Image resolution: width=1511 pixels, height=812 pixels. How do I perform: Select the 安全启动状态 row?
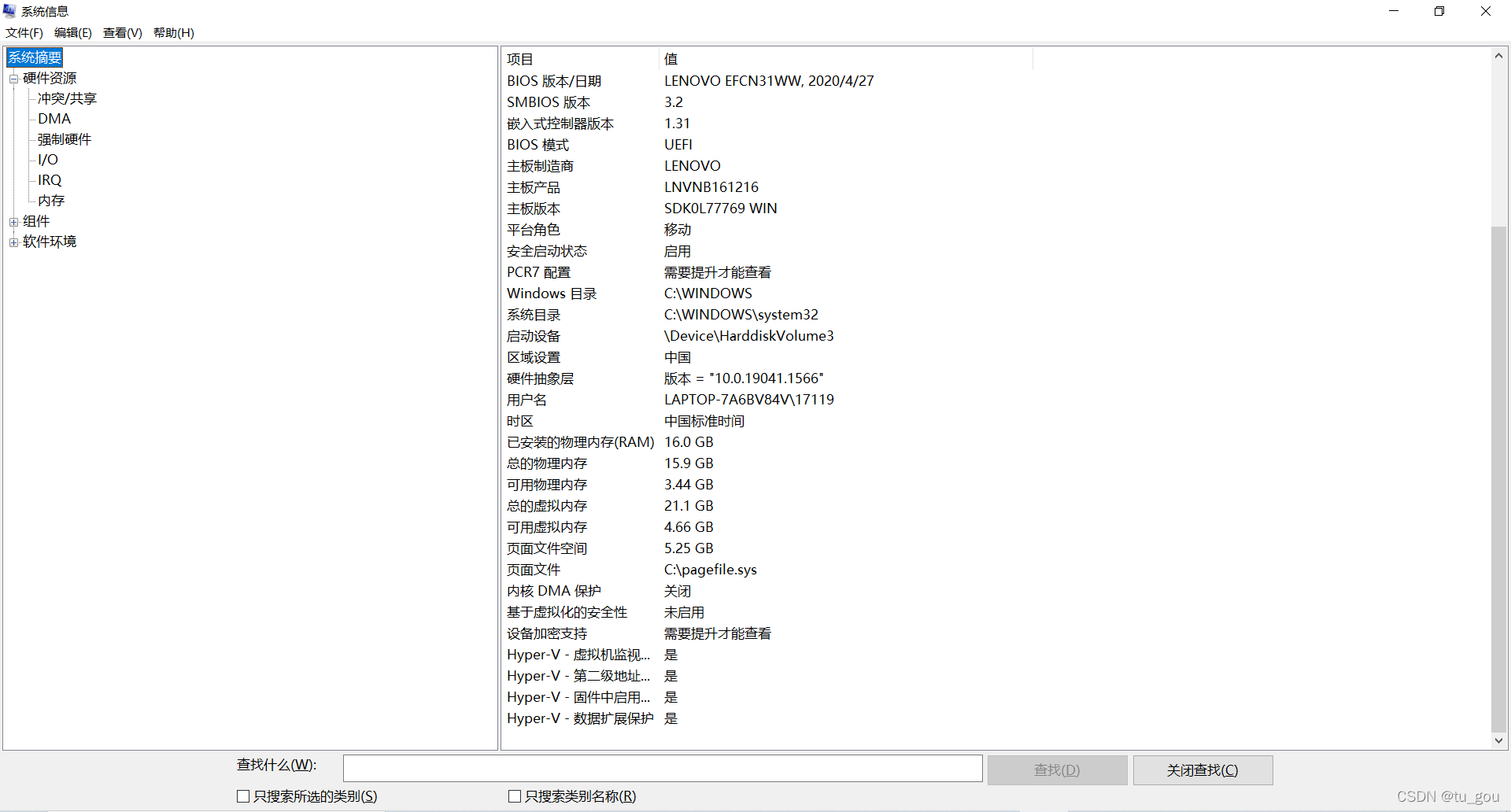[767, 251]
